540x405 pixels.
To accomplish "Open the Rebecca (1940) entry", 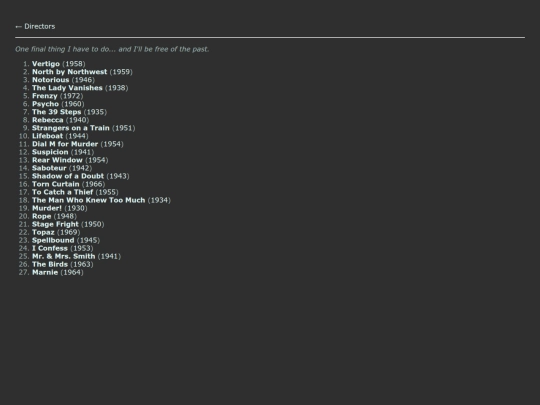I will pyautogui.click(x=48, y=120).
